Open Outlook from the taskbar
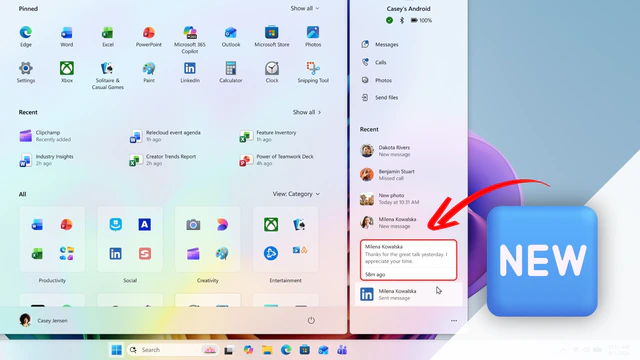The height and width of the screenshot is (360, 640). coord(323,350)
